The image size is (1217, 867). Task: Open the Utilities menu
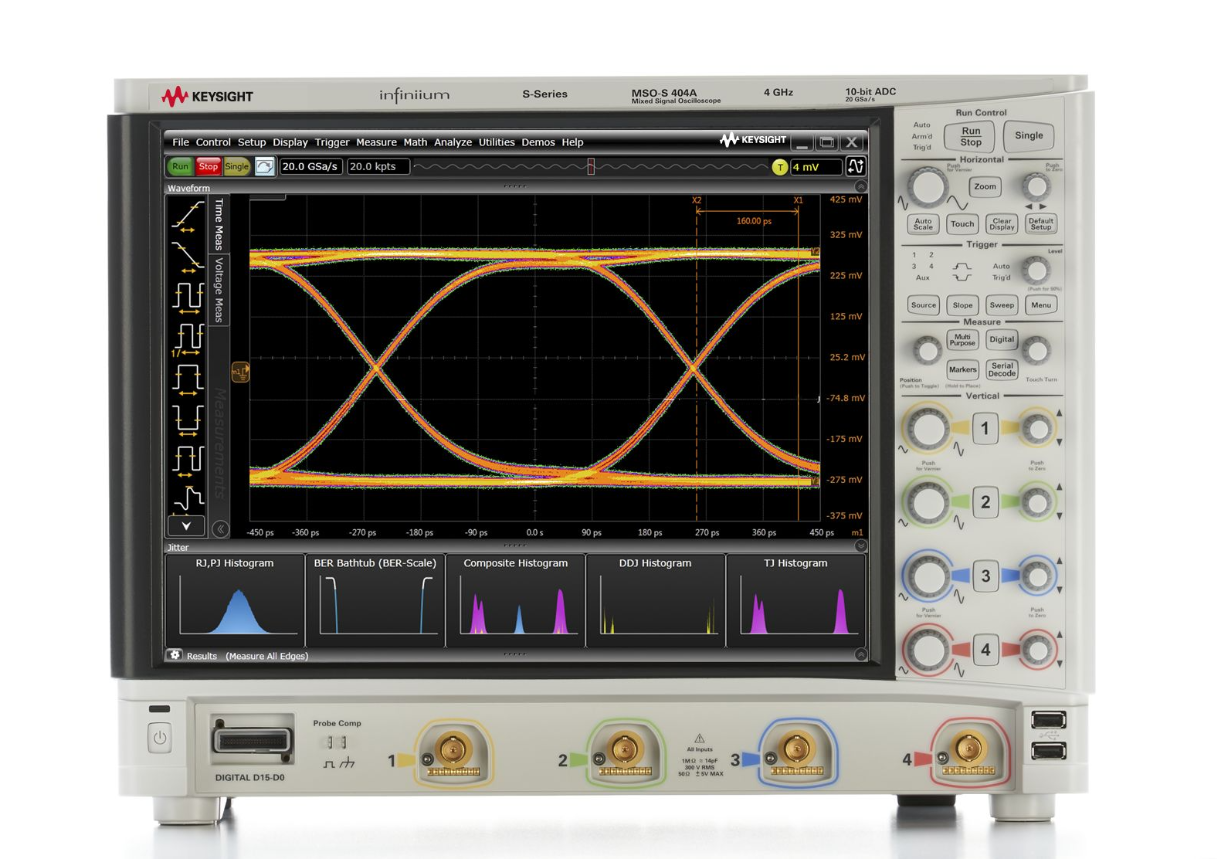497,142
